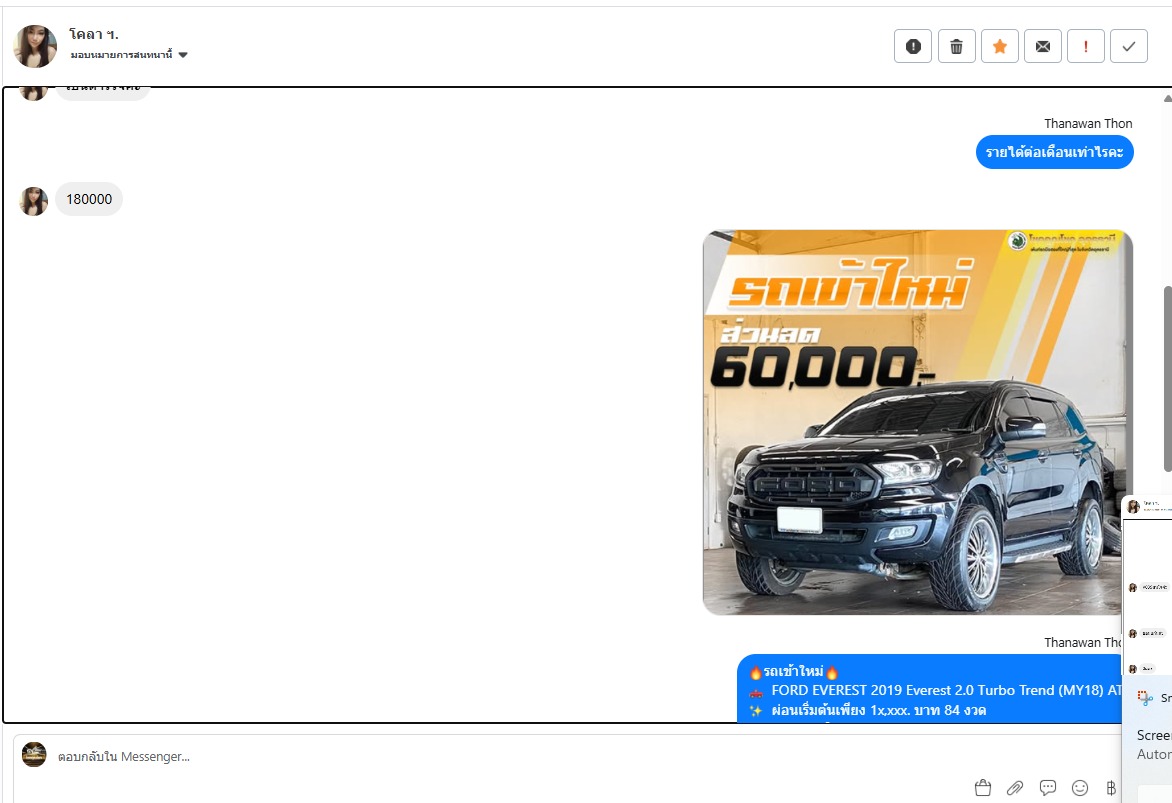Viewport: 1172px width, 803px height.
Task: Mark conversation as unread via envelope icon
Action: pos(1043,46)
